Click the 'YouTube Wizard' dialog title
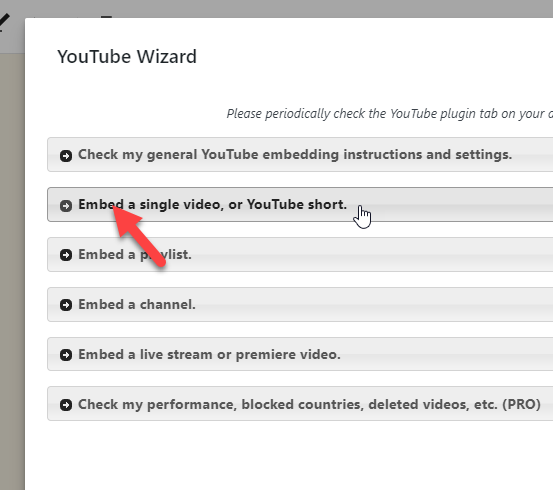Screen dimensions: 553x490 point(127,56)
